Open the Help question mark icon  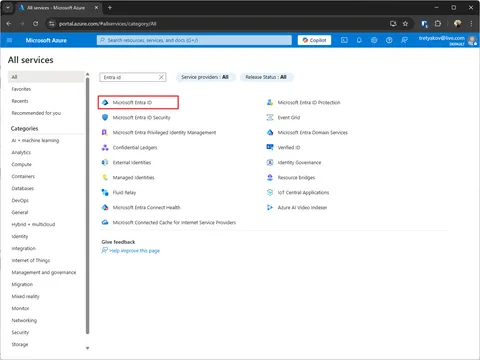click(x=389, y=40)
